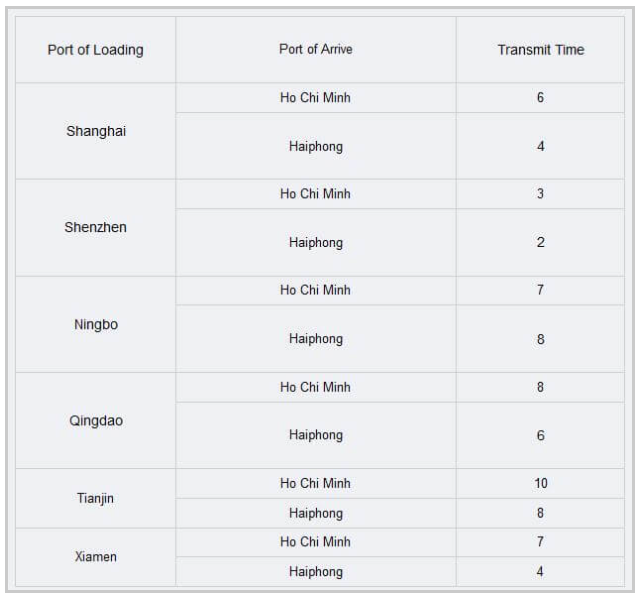This screenshot has height=595, width=635.
Task: Click the Transmit Time column header
Action: pos(540,50)
